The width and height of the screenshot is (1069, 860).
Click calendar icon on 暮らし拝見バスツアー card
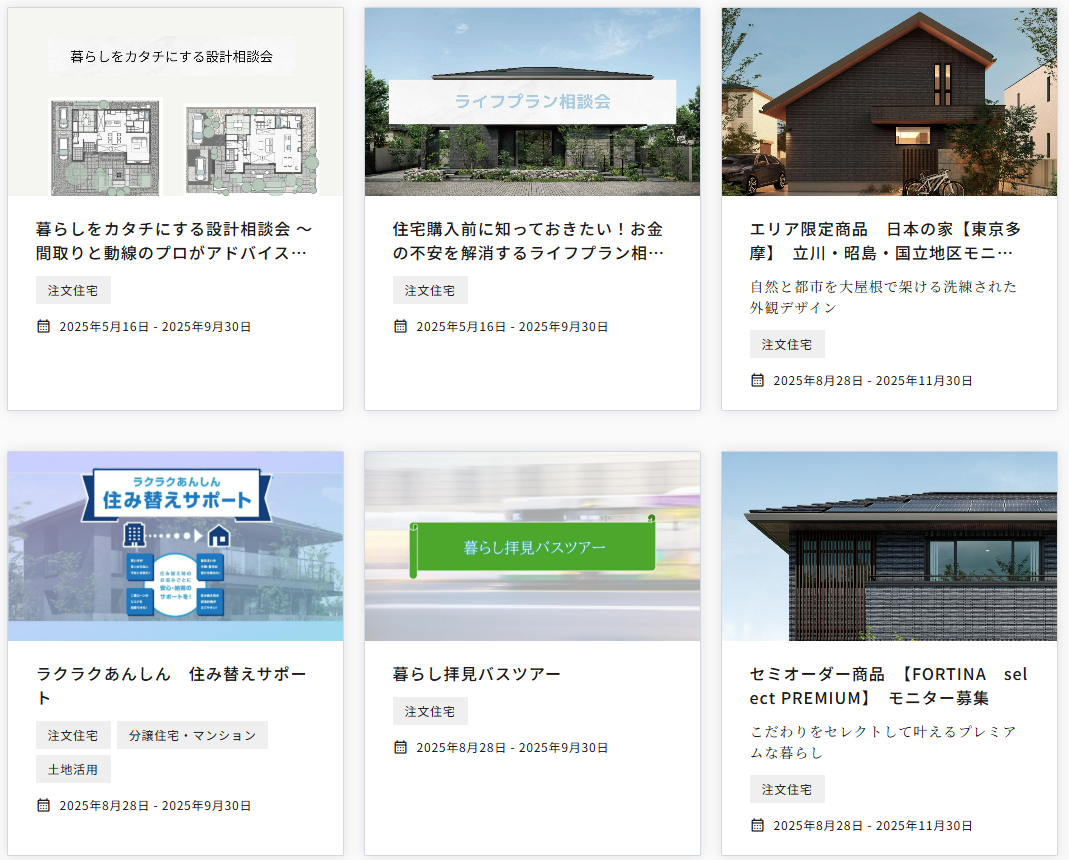(400, 747)
